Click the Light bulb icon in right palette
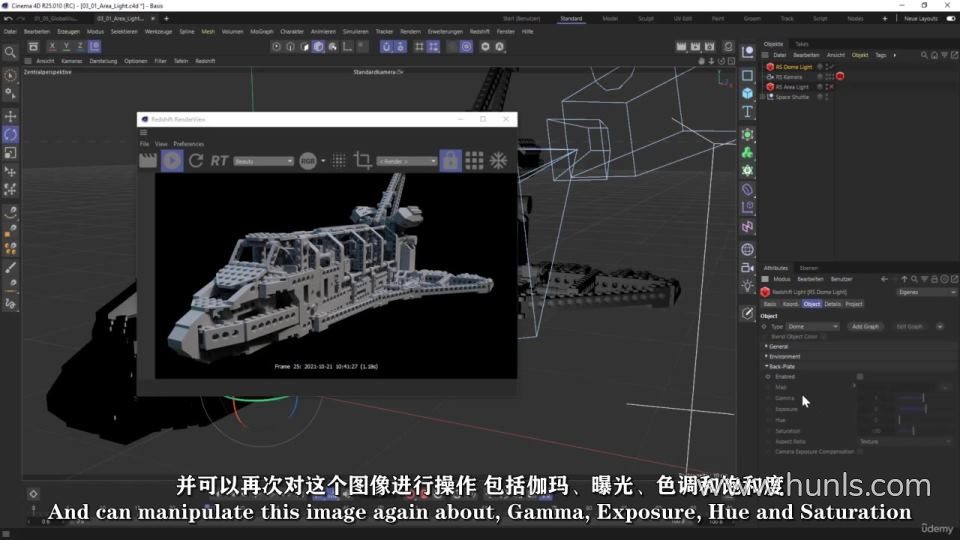 748,286
